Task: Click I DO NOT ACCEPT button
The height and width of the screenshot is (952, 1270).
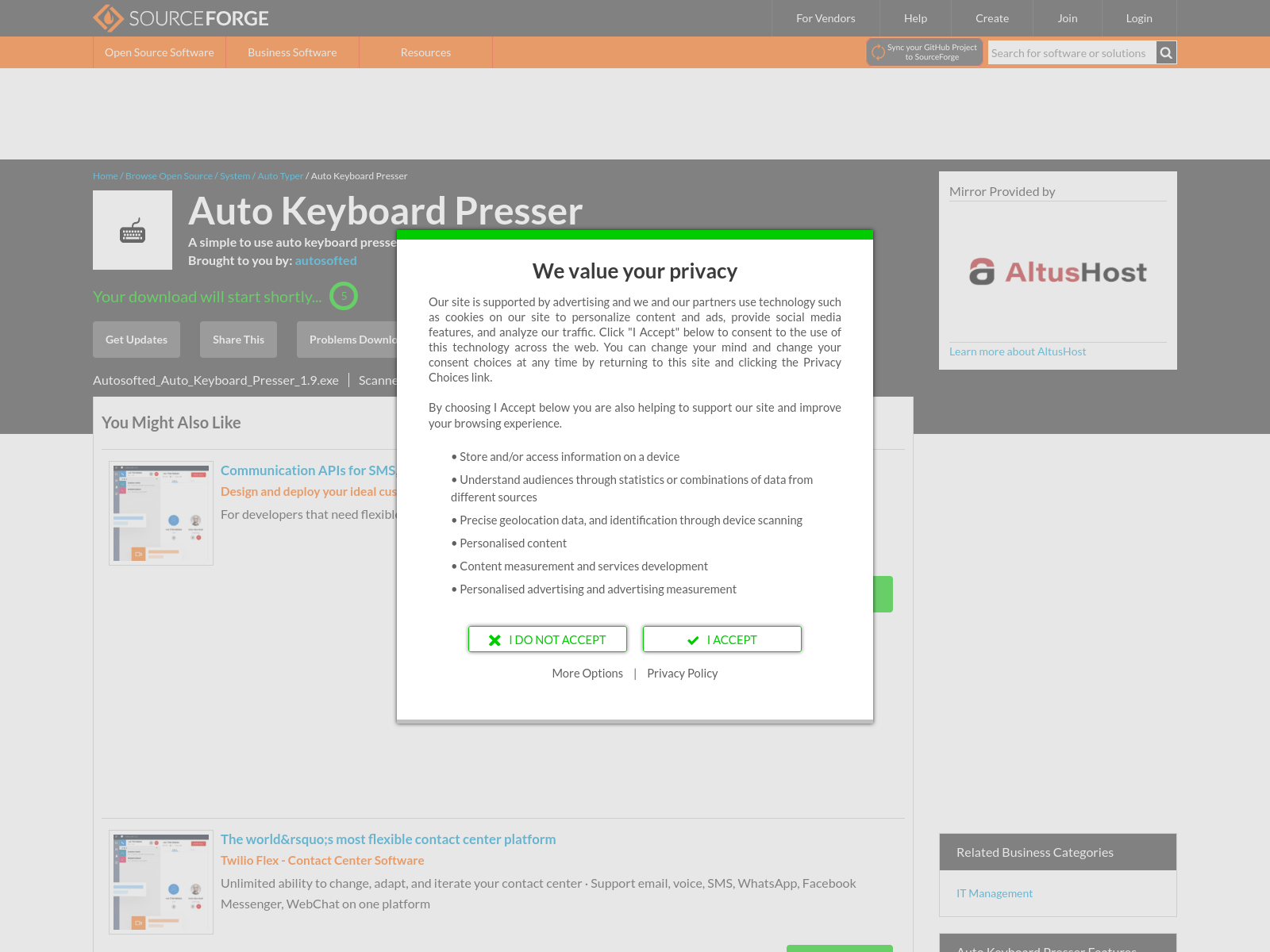Action: point(548,639)
